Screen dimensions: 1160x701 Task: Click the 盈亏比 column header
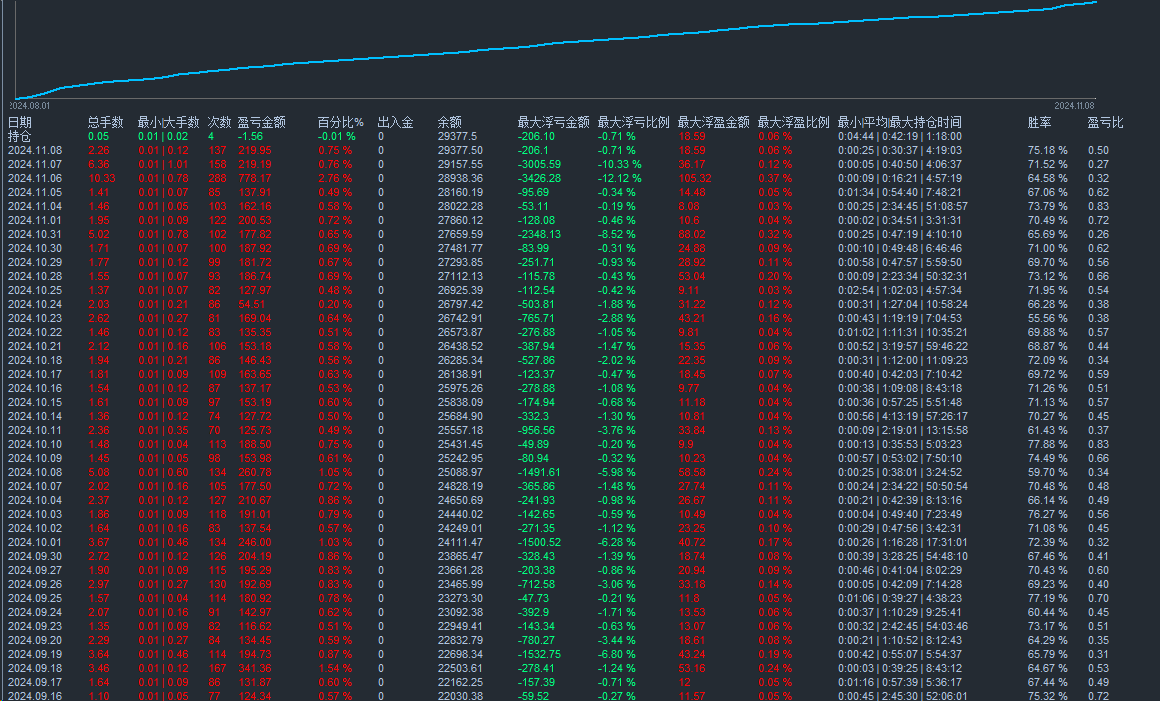[x=1105, y=122]
